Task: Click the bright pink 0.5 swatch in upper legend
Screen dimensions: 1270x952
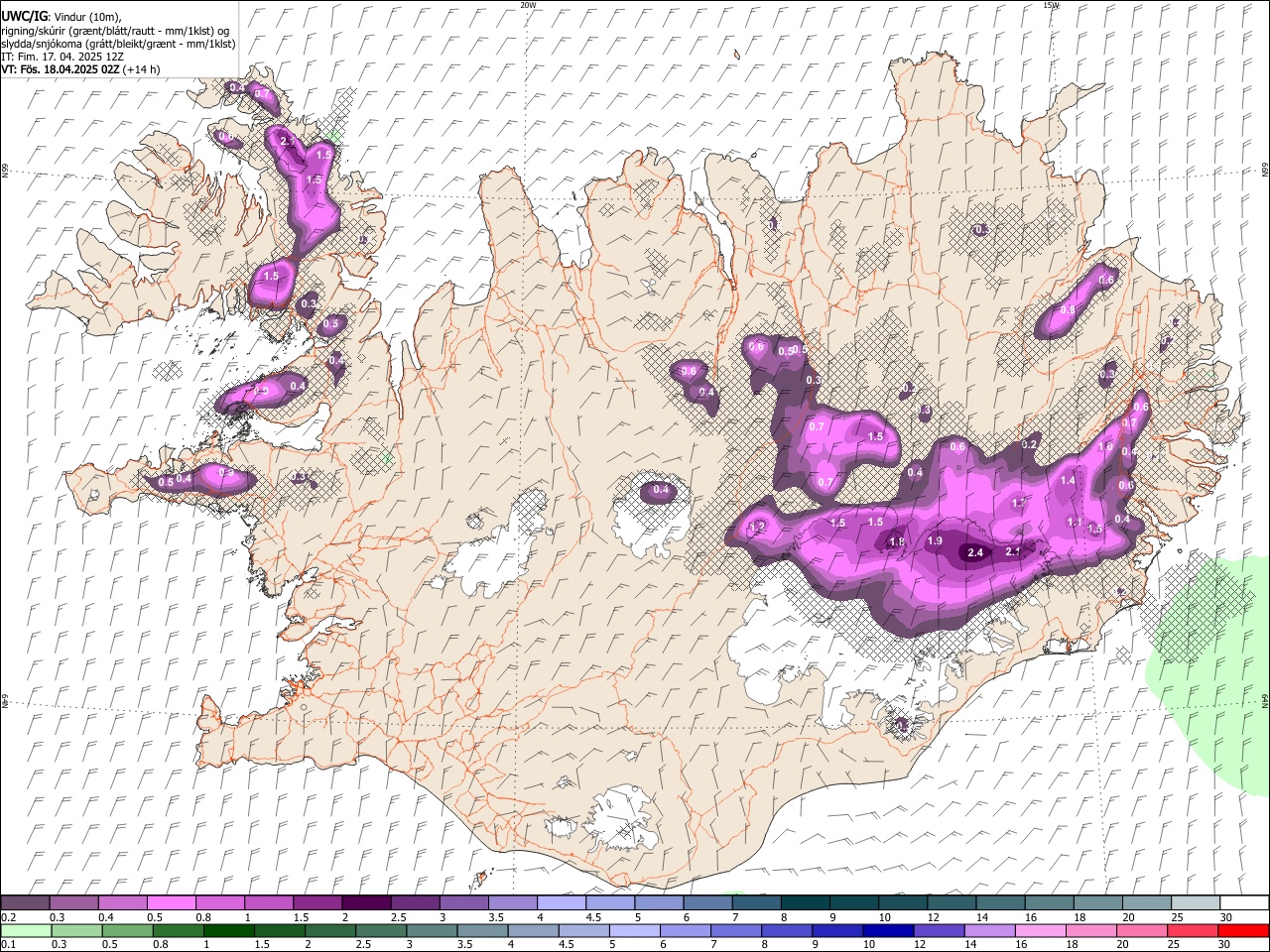Action: tap(171, 902)
